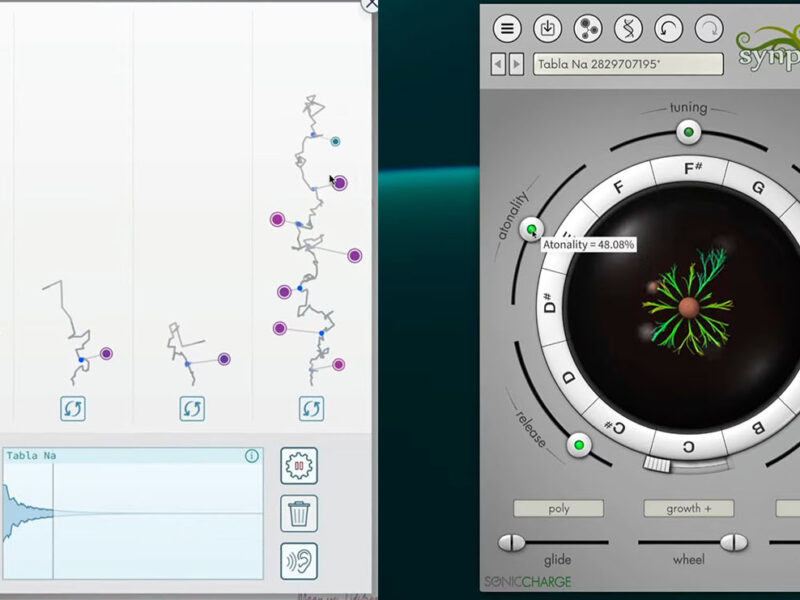This screenshot has width=800, height=600.
Task: Click the wheel slider handle
Action: [734, 542]
